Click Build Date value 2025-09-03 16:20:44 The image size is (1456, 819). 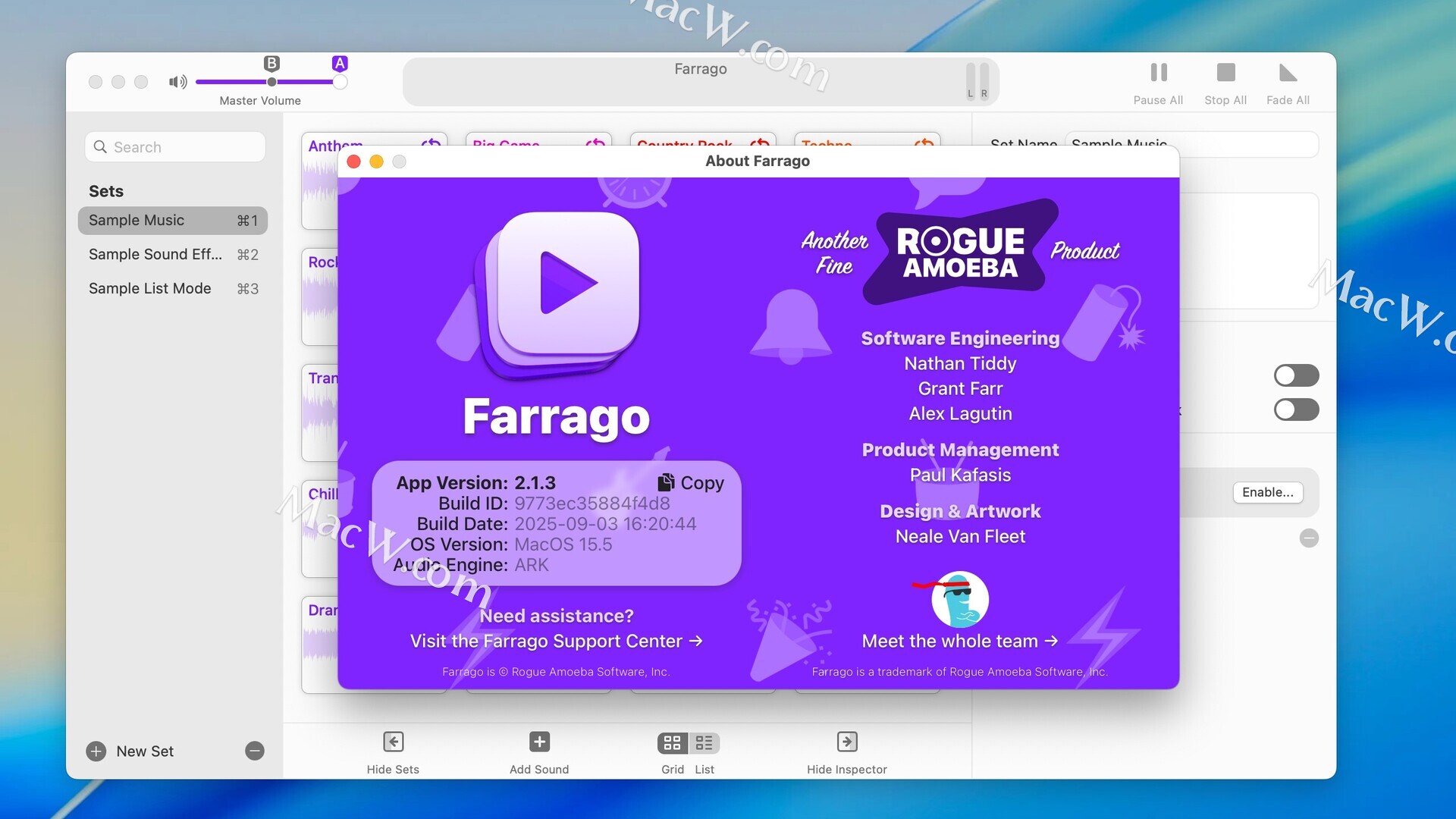[x=605, y=523]
